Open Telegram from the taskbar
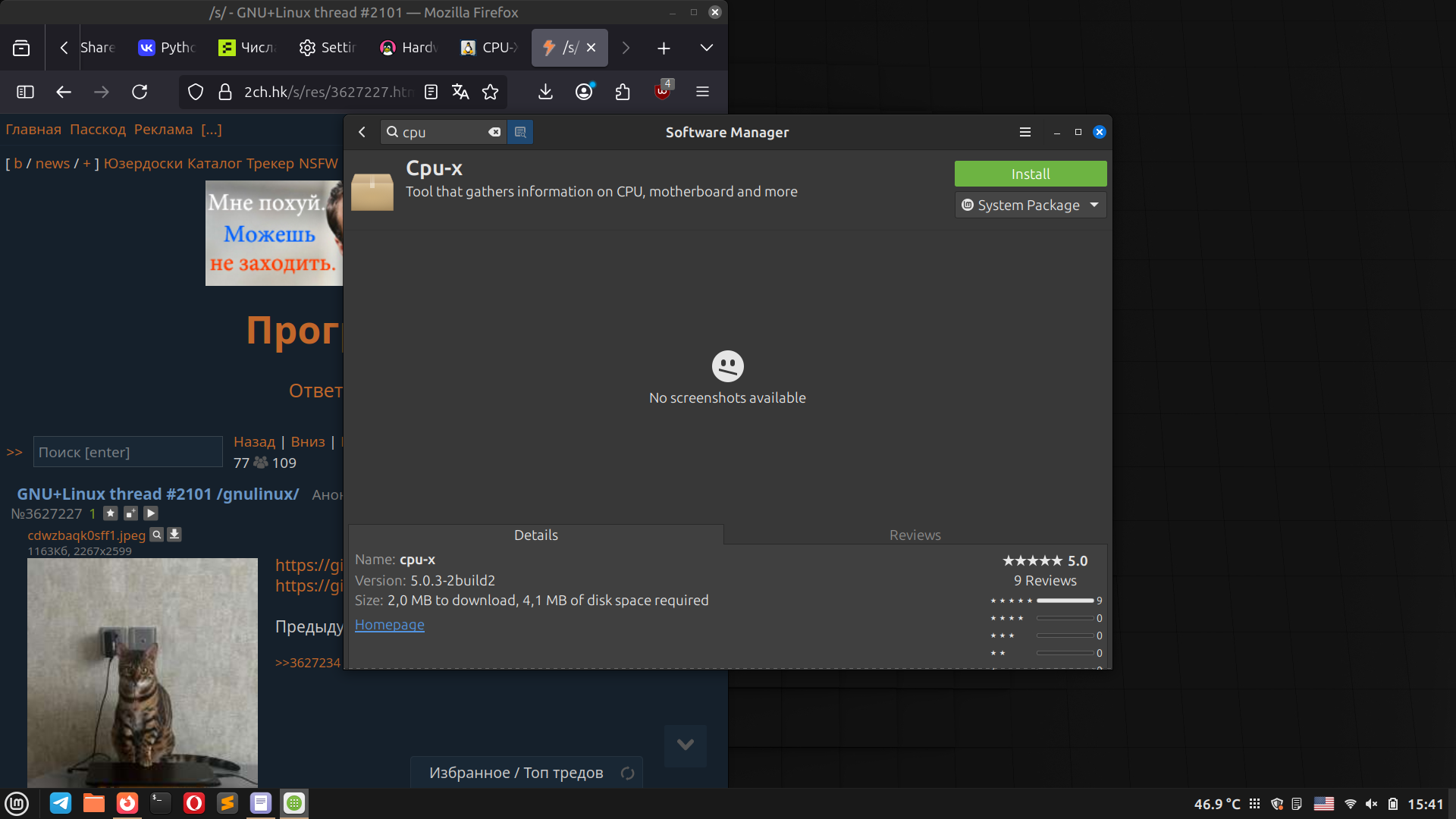1456x819 pixels. click(x=61, y=803)
